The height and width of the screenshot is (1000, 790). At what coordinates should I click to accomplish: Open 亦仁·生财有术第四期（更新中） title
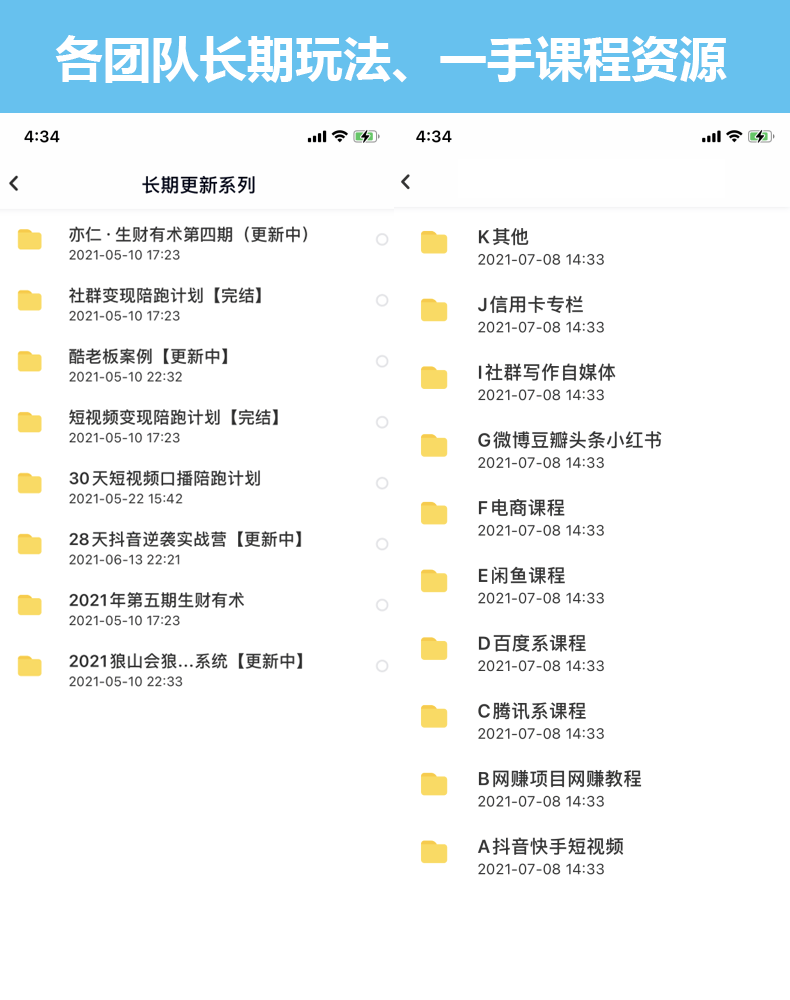click(189, 235)
